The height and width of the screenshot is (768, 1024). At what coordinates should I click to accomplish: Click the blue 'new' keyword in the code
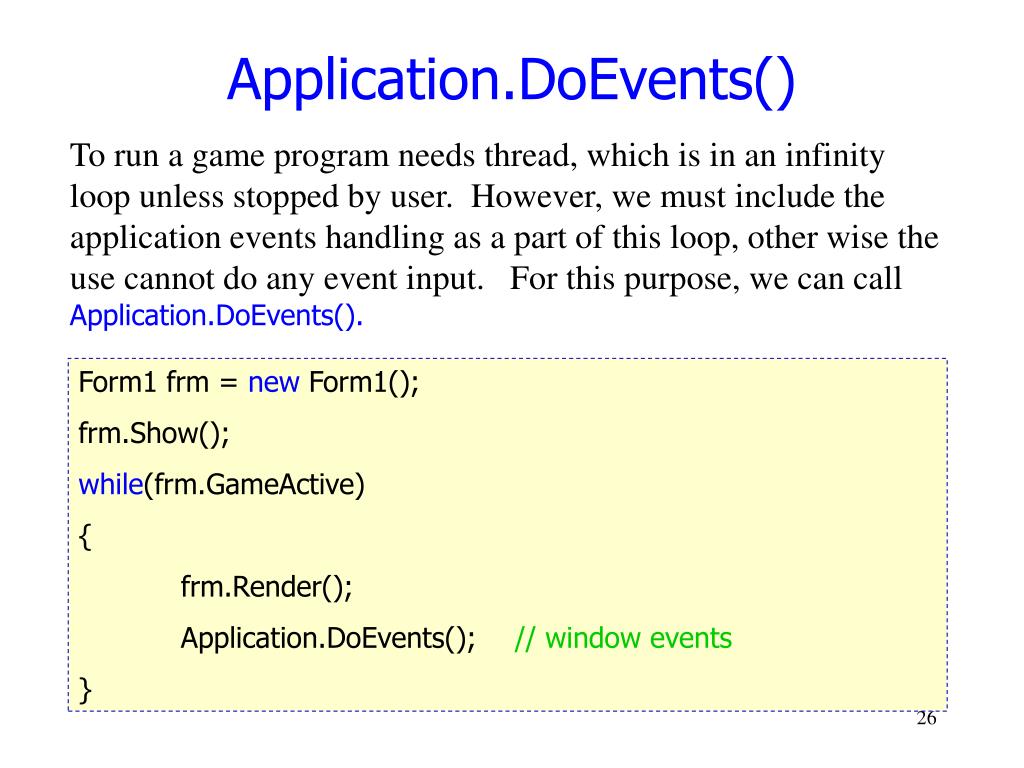click(x=274, y=383)
